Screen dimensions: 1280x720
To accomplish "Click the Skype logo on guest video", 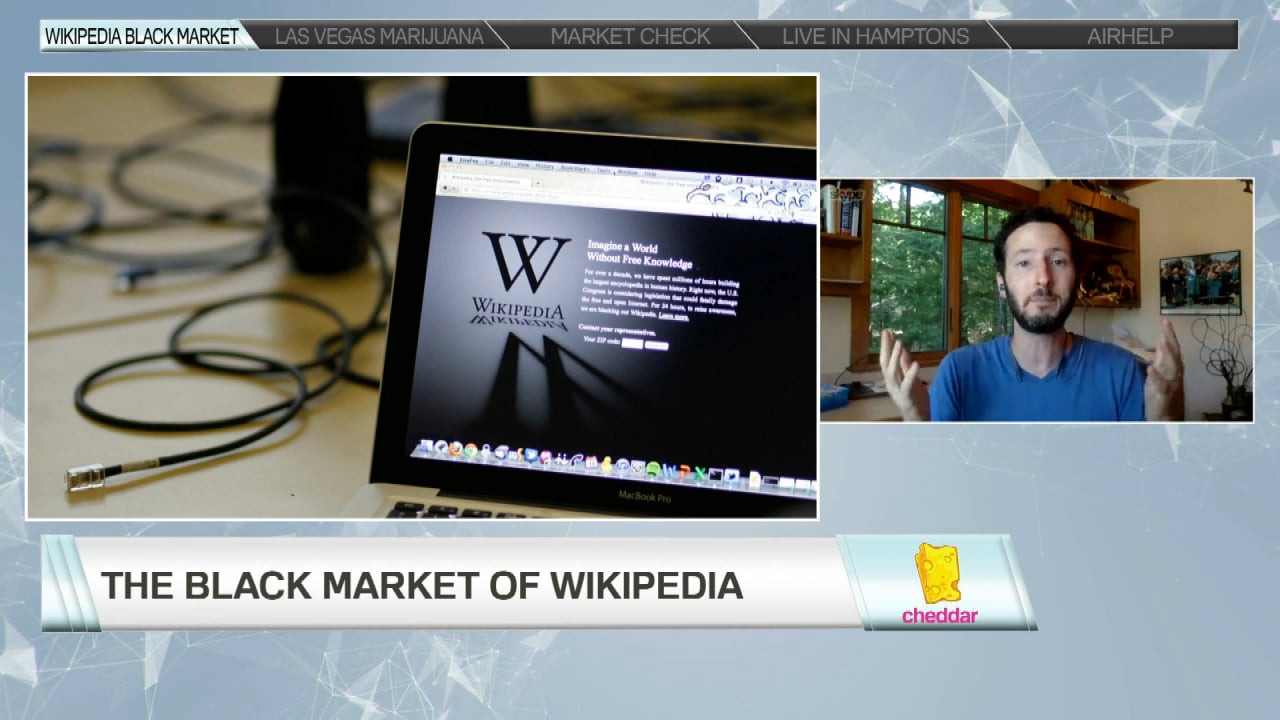I will (845, 194).
